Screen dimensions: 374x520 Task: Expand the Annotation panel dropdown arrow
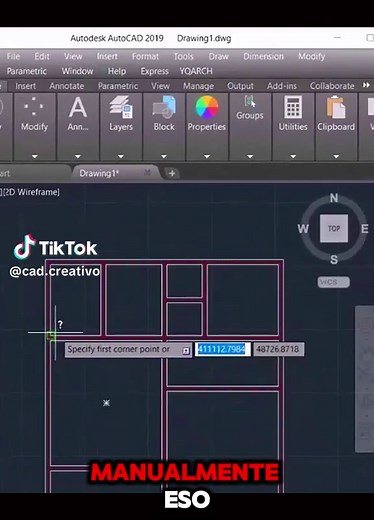click(78, 156)
